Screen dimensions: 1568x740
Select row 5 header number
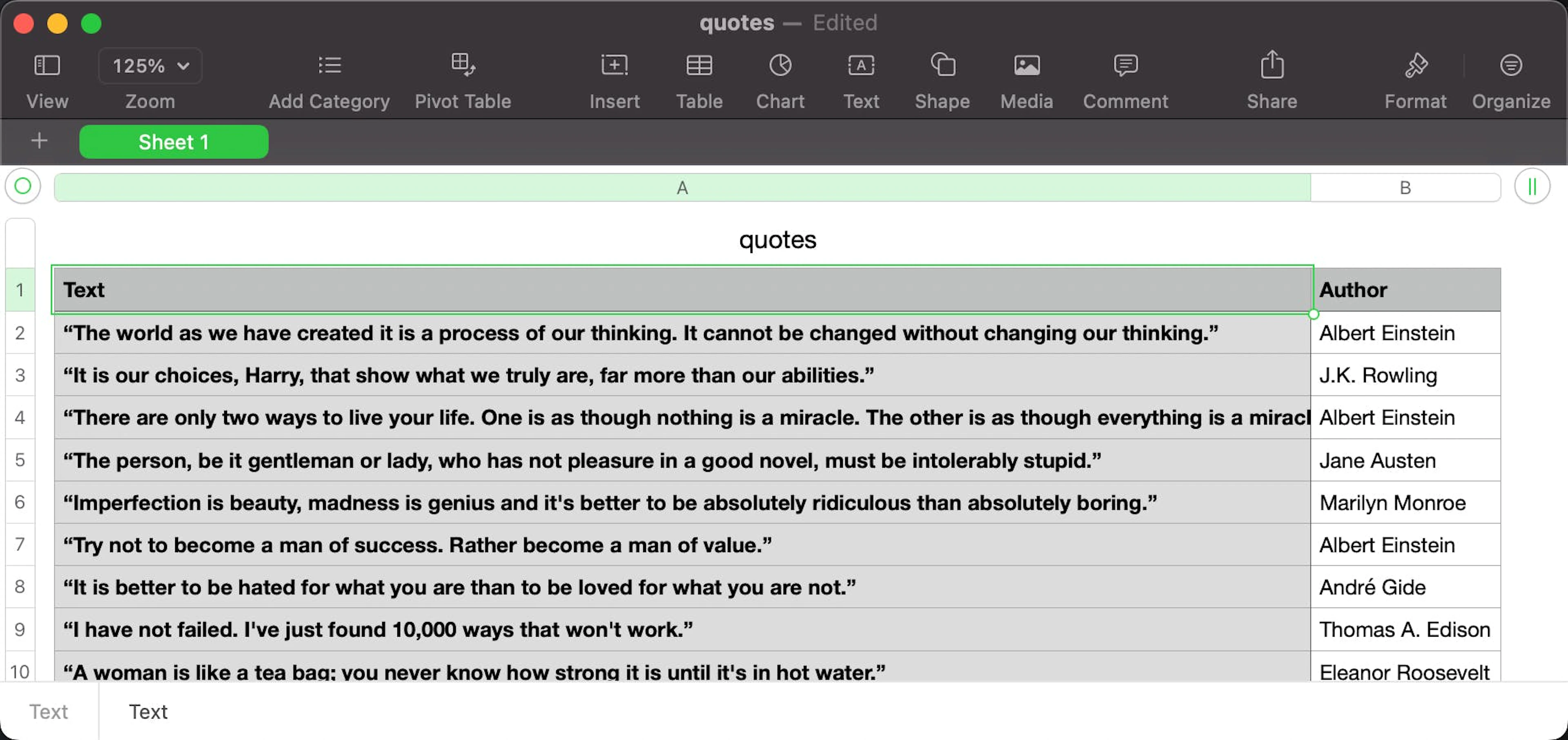click(20, 460)
